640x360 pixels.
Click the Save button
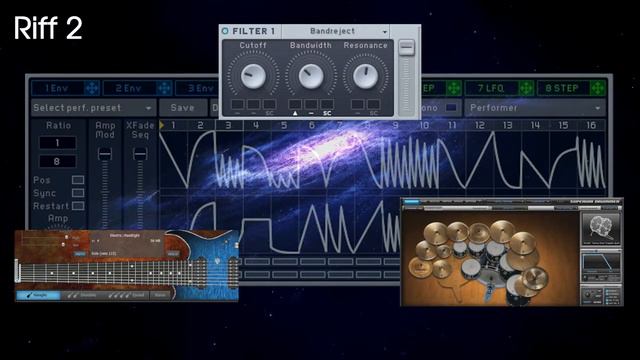[x=182, y=108]
